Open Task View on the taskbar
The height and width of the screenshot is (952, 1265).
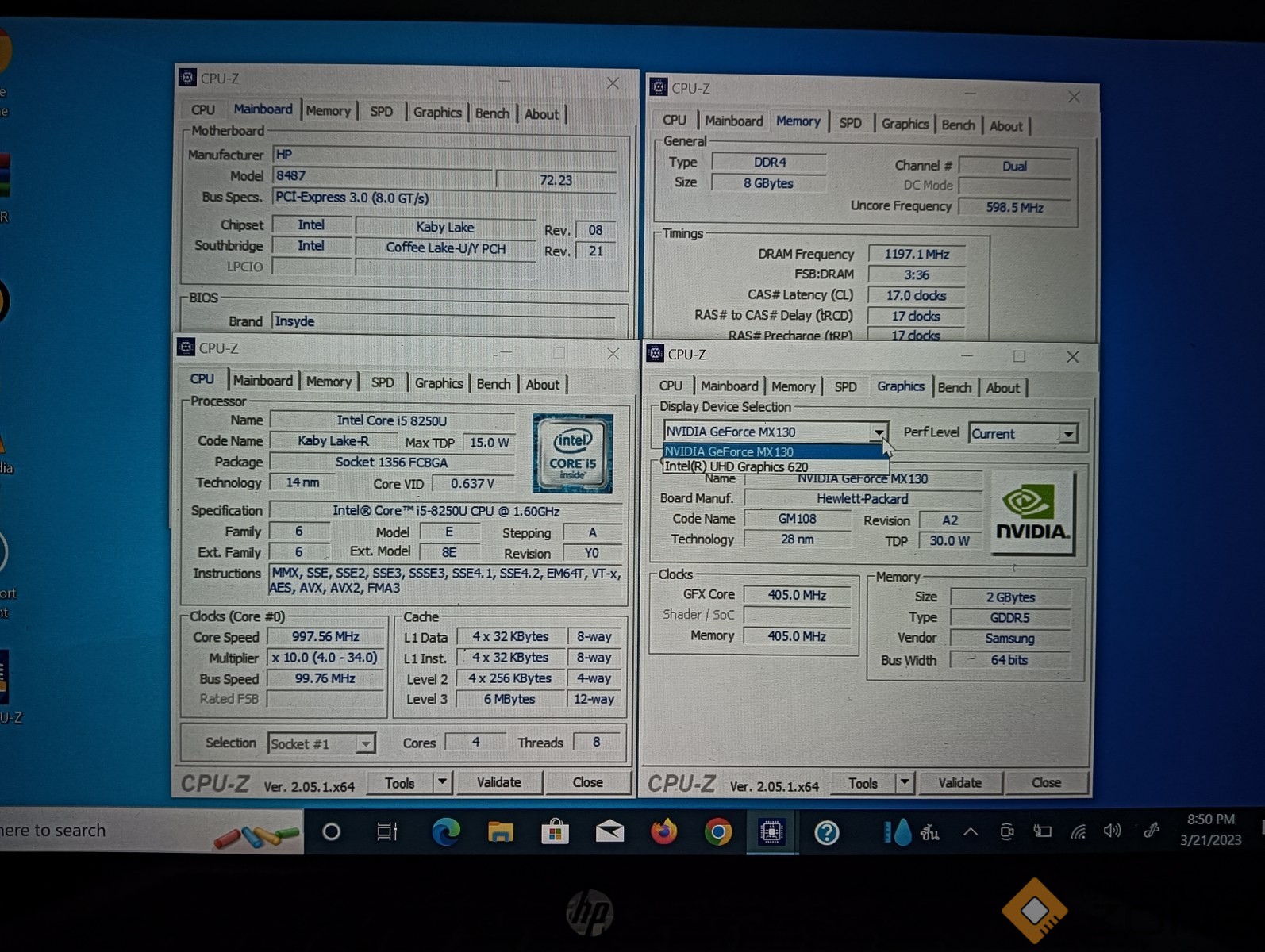pyautogui.click(x=386, y=831)
